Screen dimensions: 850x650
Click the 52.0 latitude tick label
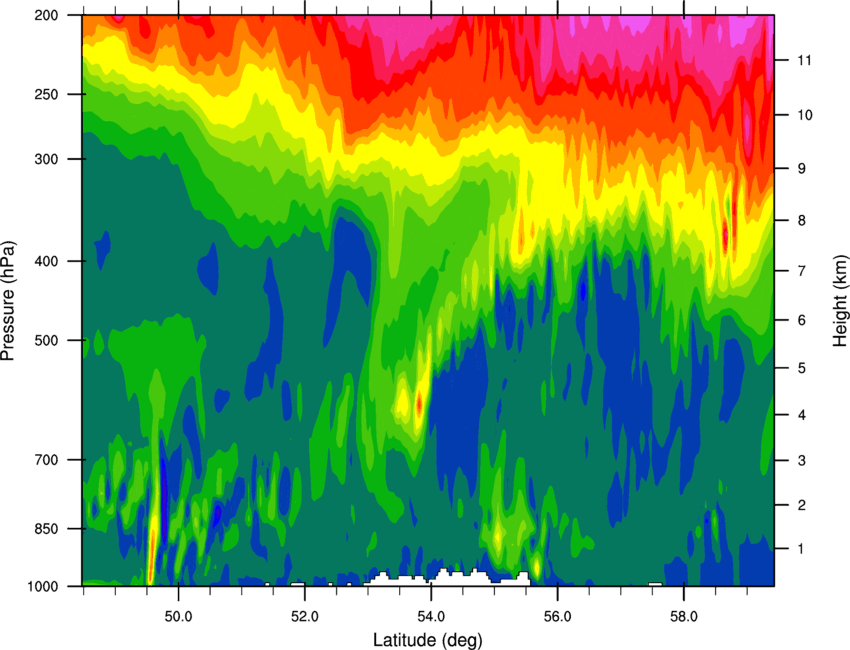(305, 617)
